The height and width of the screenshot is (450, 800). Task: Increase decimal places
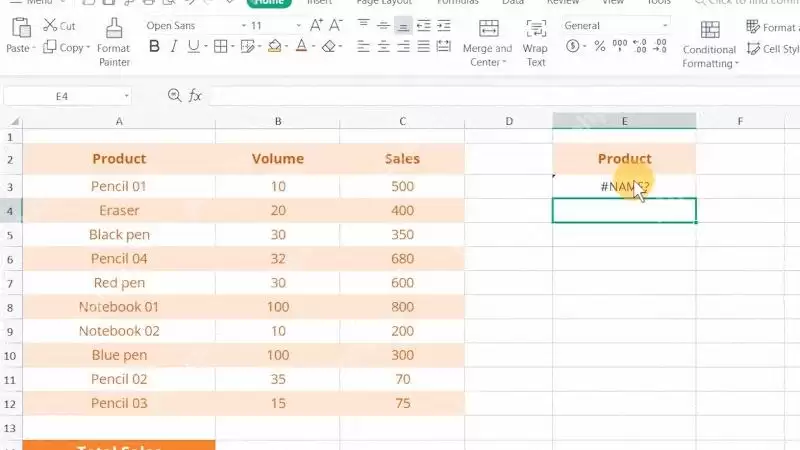[x=640, y=46]
